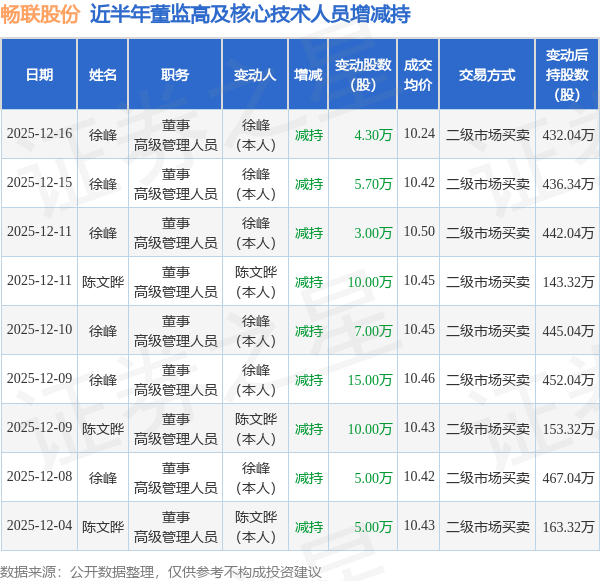
Task: Click the 职务 column header
Action: click(175, 74)
